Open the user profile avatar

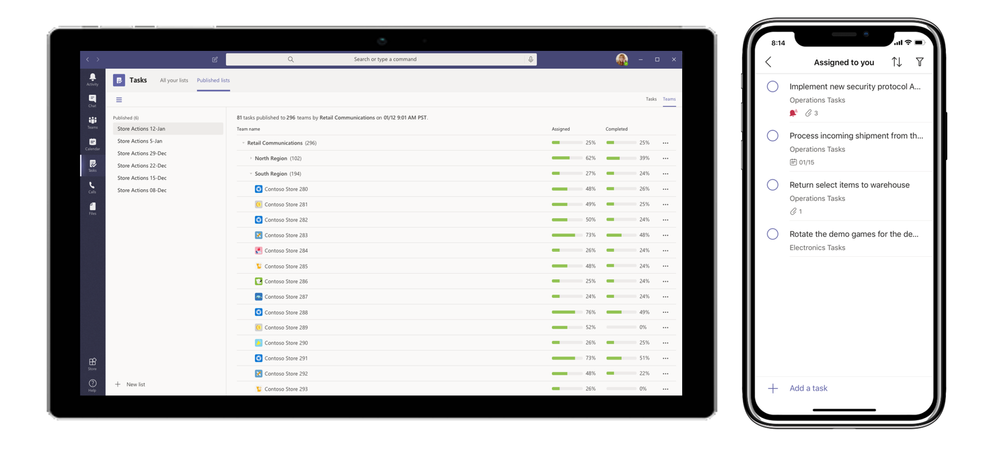tap(621, 59)
